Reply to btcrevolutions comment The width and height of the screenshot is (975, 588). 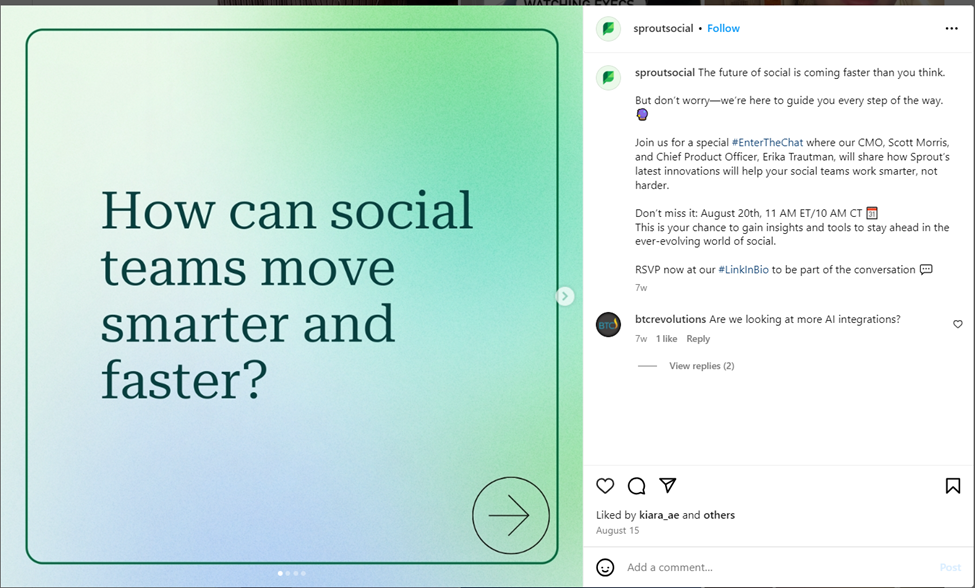point(698,339)
